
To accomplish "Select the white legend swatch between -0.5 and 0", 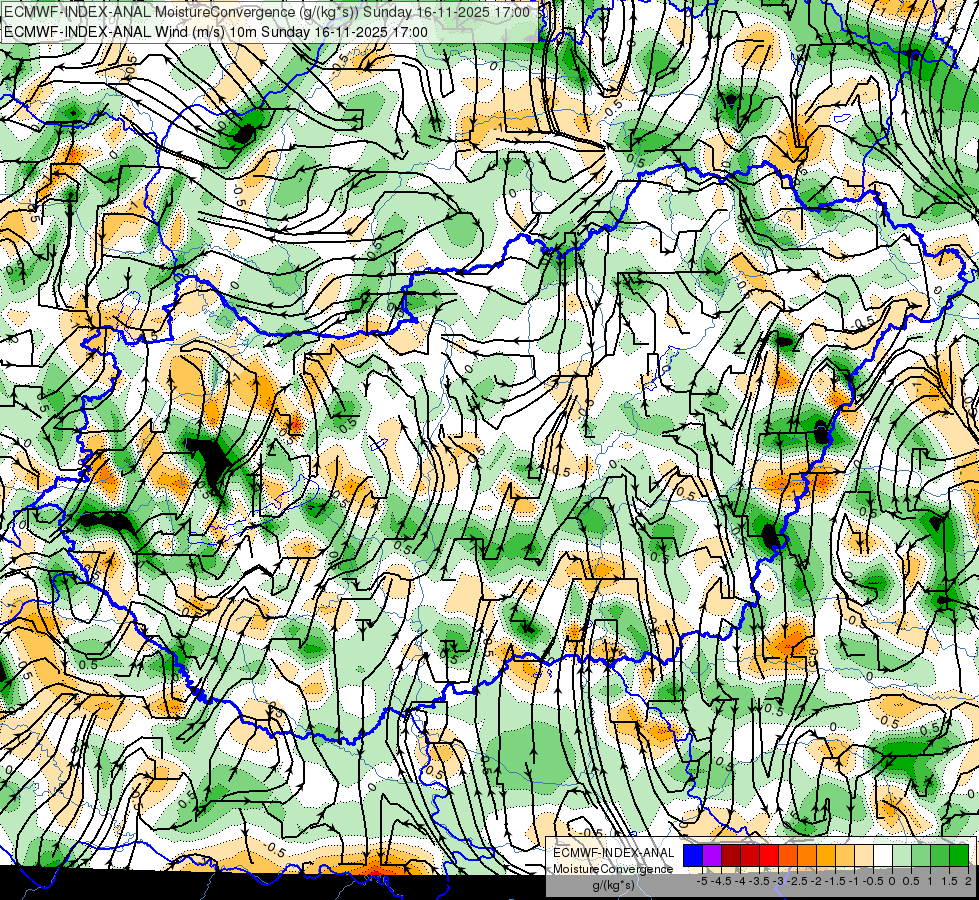I will coord(882,856).
